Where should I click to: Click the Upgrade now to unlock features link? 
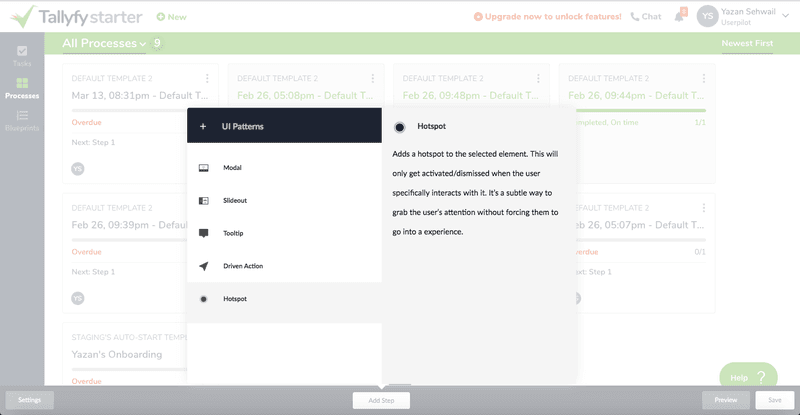(547, 17)
